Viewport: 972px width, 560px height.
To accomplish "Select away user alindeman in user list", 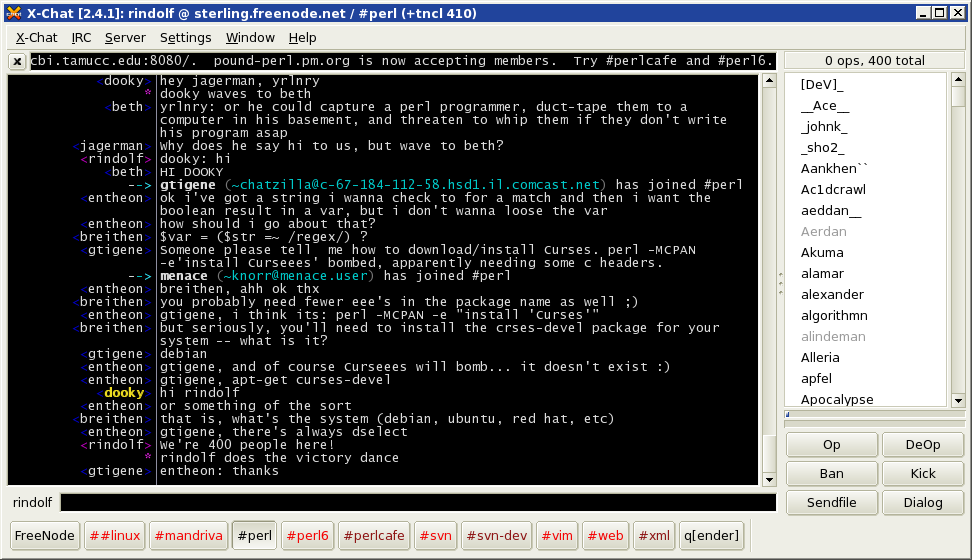I will click(x=833, y=337).
